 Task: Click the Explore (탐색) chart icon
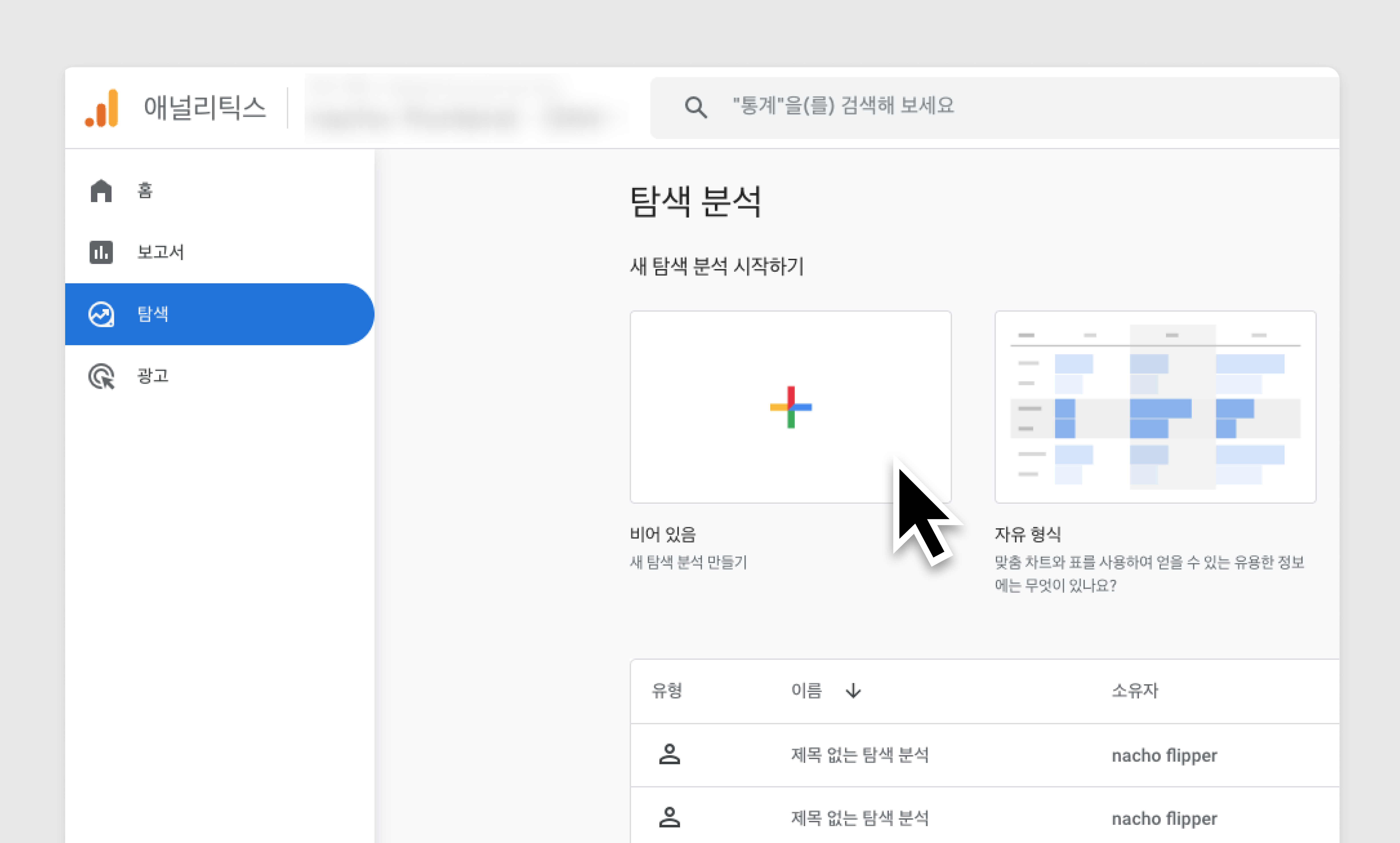point(101,314)
